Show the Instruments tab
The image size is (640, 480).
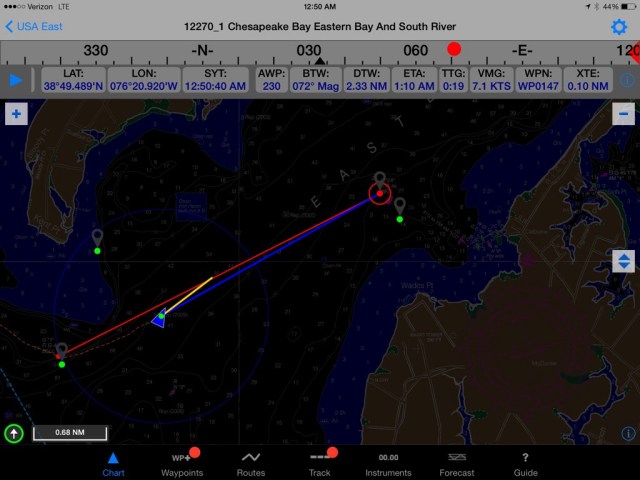(x=388, y=462)
